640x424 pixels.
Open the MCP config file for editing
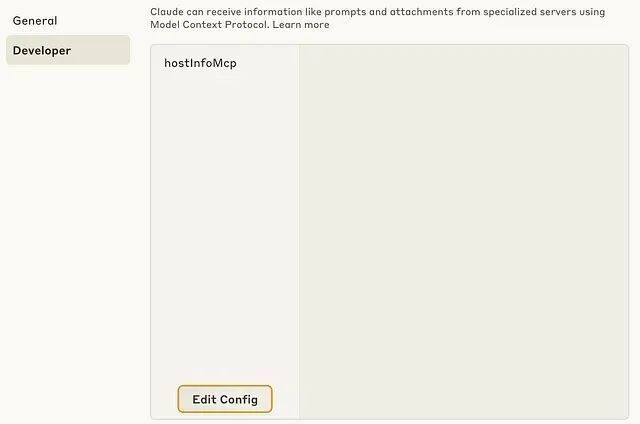[x=225, y=399]
